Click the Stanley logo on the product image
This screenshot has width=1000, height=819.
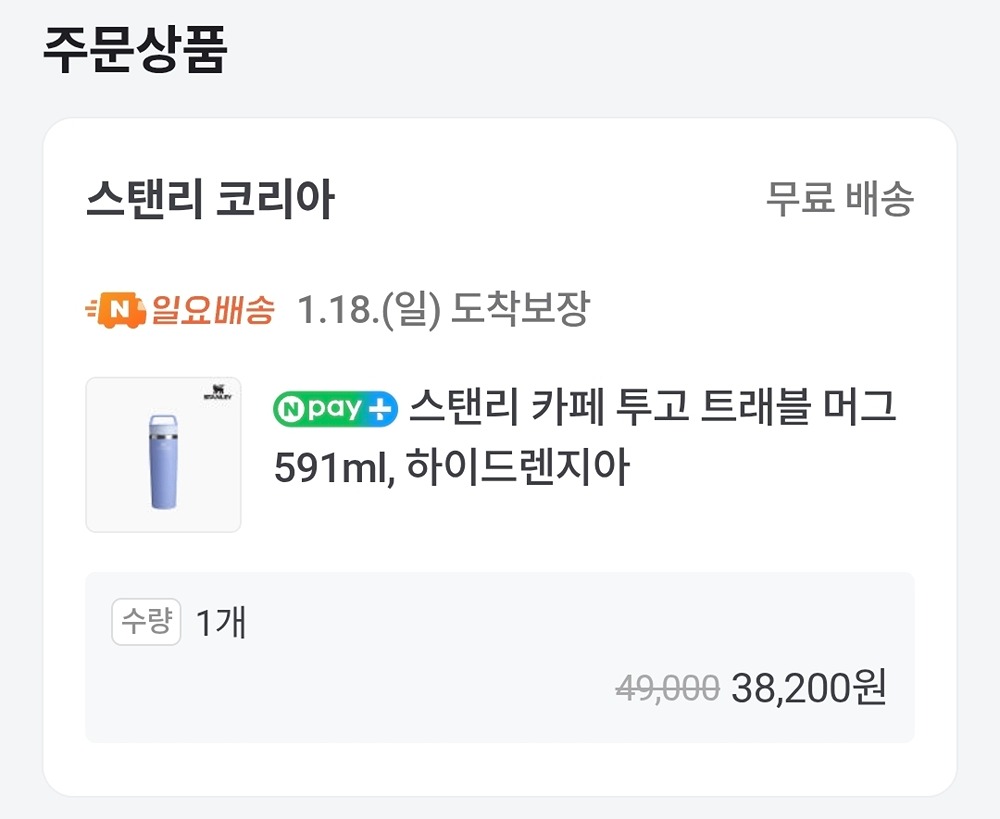(217, 393)
